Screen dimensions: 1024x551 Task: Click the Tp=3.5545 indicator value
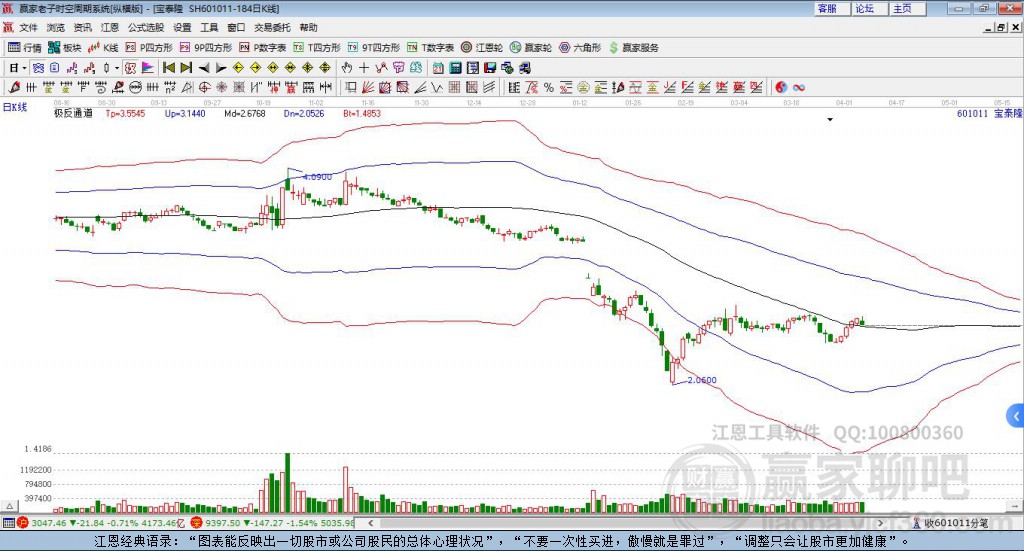[125, 114]
